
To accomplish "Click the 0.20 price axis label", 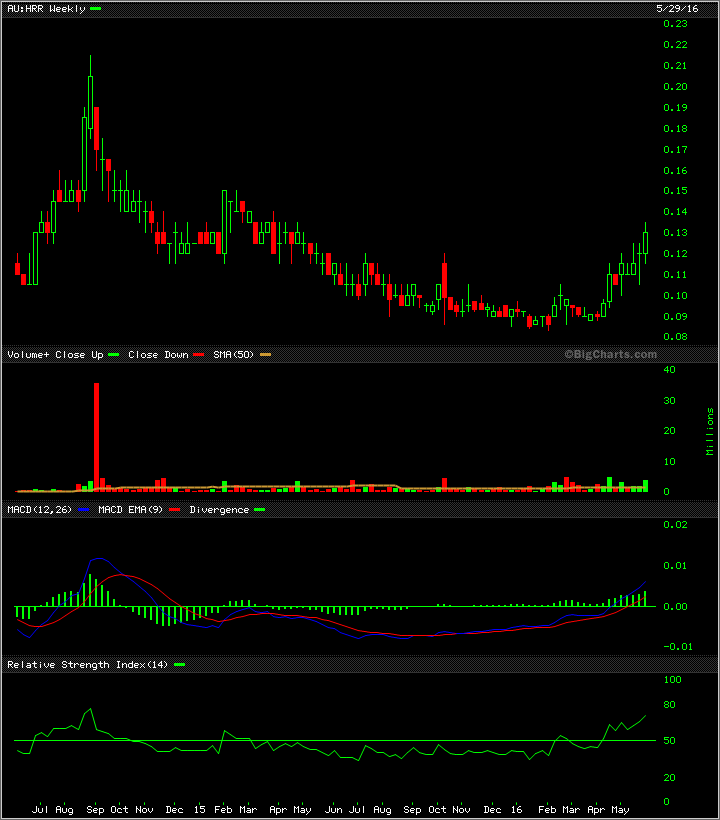I will click(675, 87).
